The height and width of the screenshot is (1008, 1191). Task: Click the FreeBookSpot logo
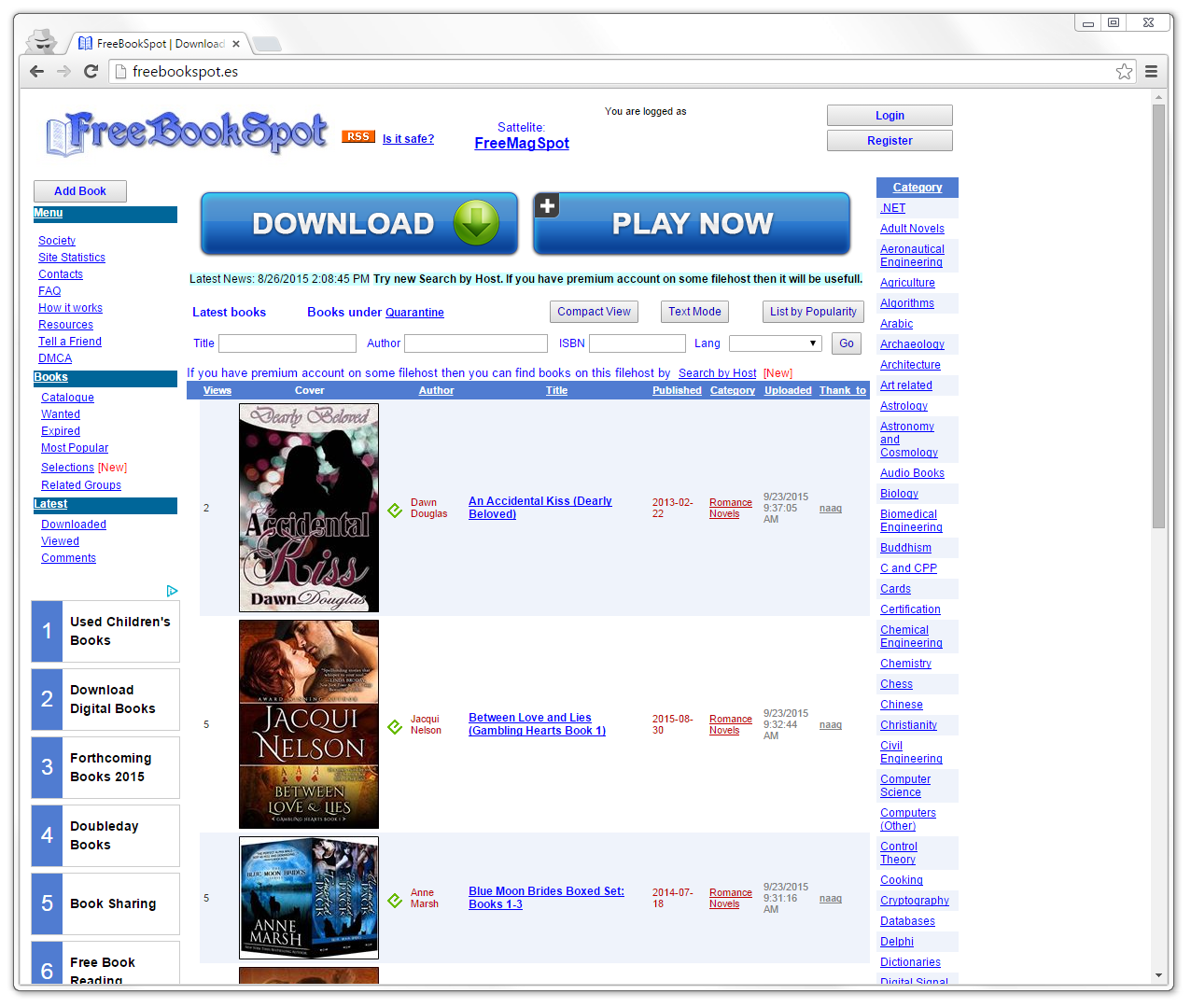click(x=184, y=132)
